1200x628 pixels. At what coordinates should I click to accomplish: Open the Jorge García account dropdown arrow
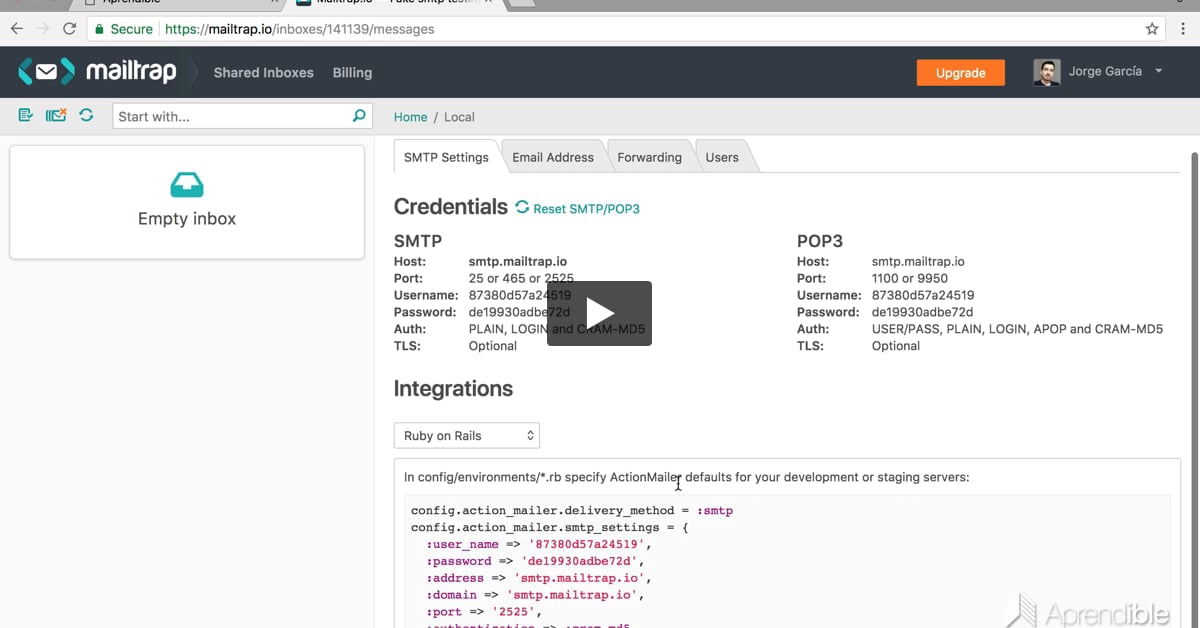[1159, 72]
